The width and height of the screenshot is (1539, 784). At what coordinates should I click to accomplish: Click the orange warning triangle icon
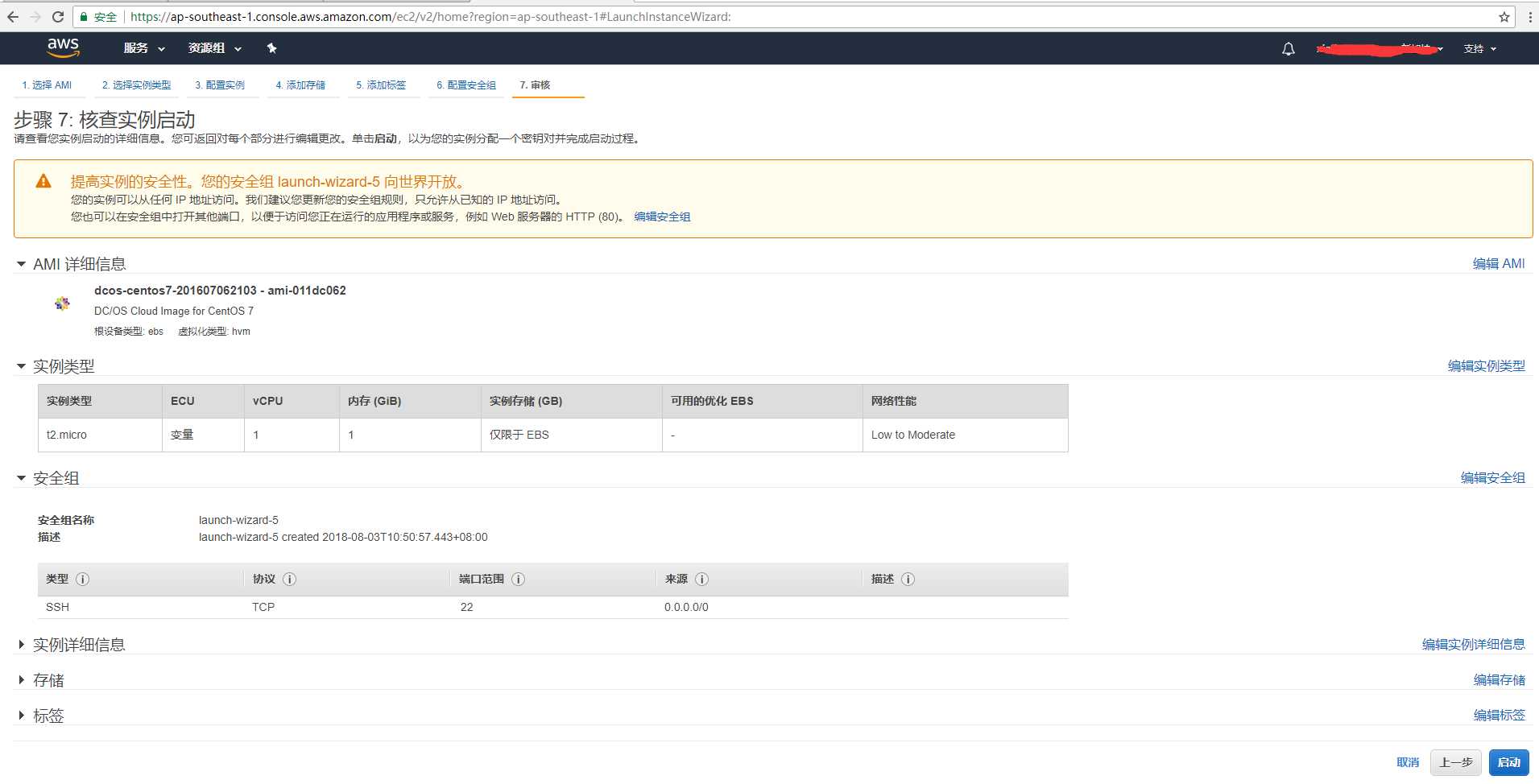43,182
